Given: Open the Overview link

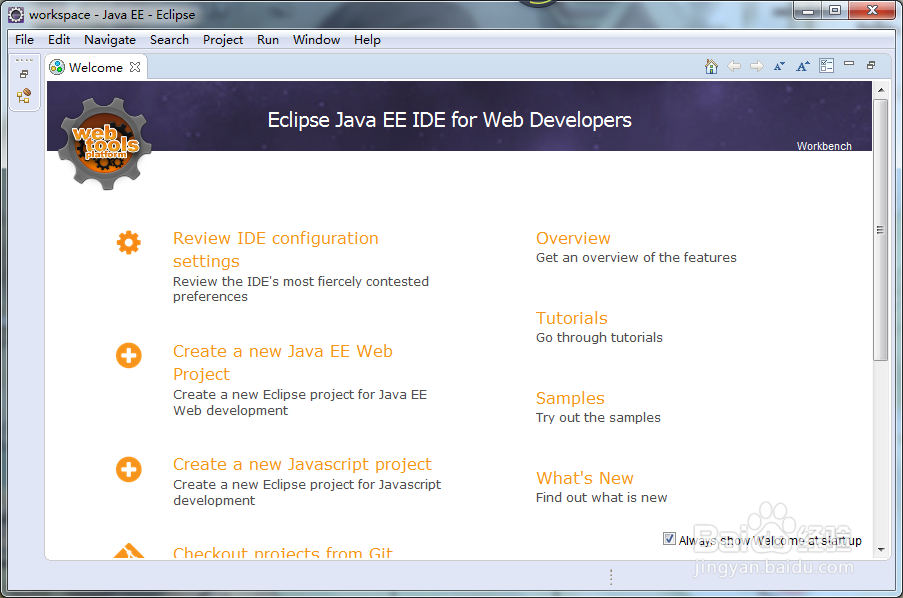Looking at the screenshot, I should [573, 239].
